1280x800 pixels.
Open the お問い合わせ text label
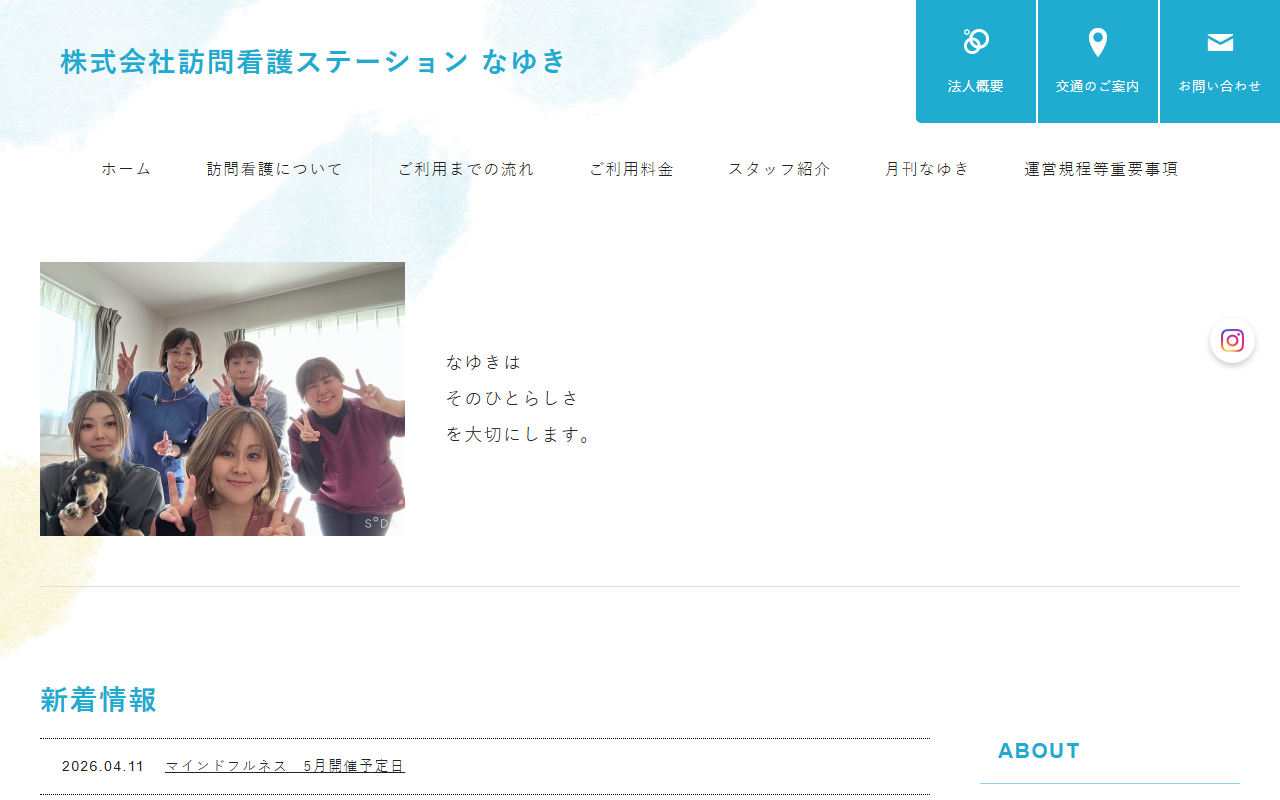[x=1220, y=86]
